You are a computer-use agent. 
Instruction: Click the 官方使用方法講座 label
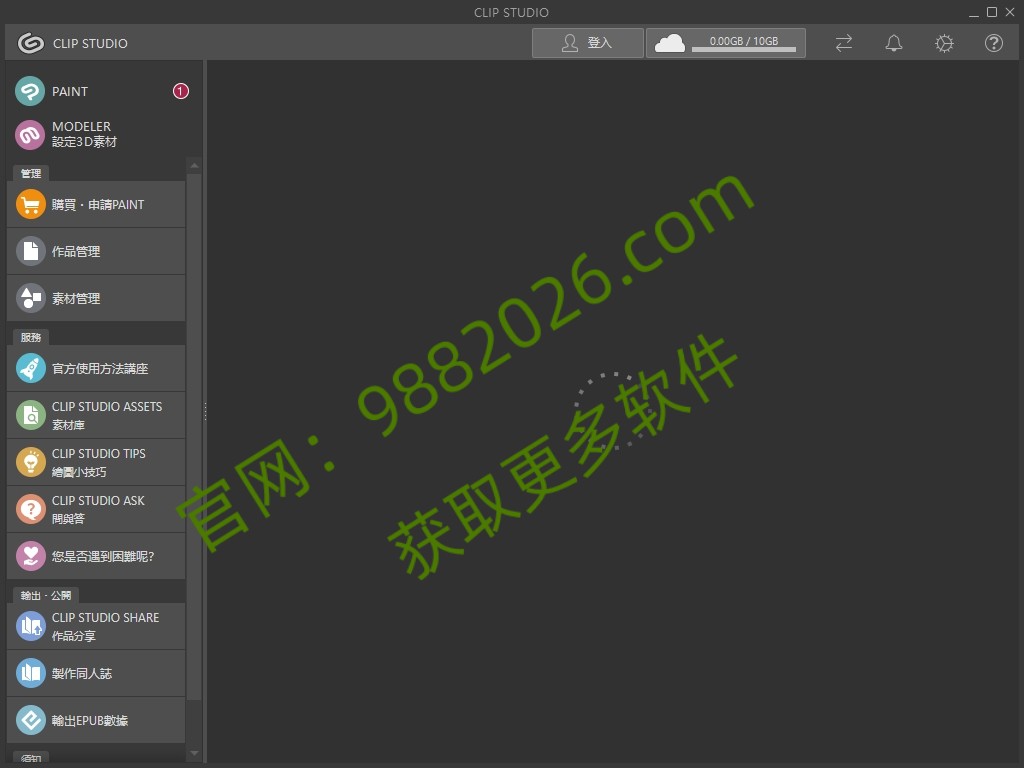coord(100,369)
